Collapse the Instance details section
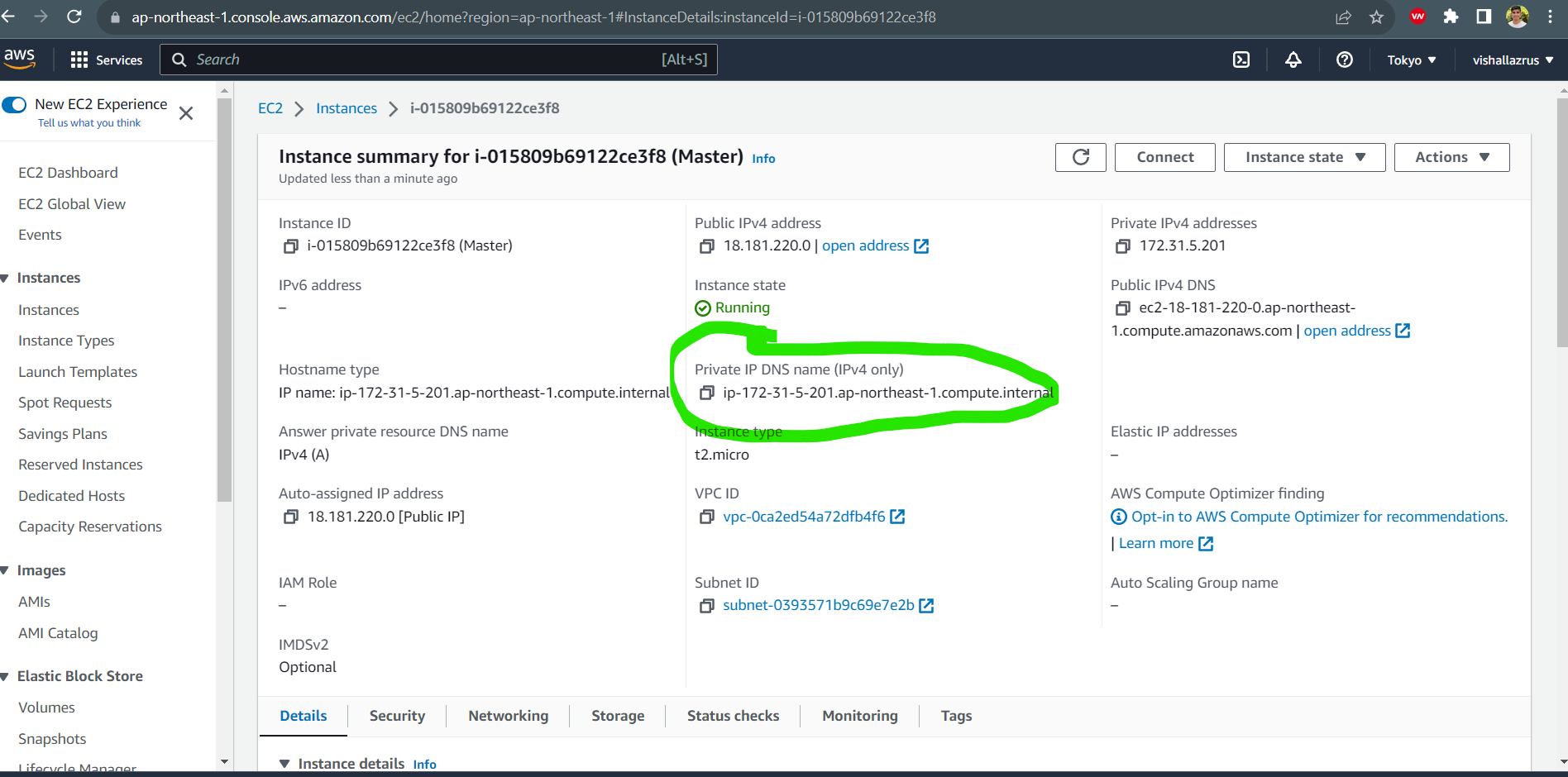The height and width of the screenshot is (777, 1568). tap(285, 763)
